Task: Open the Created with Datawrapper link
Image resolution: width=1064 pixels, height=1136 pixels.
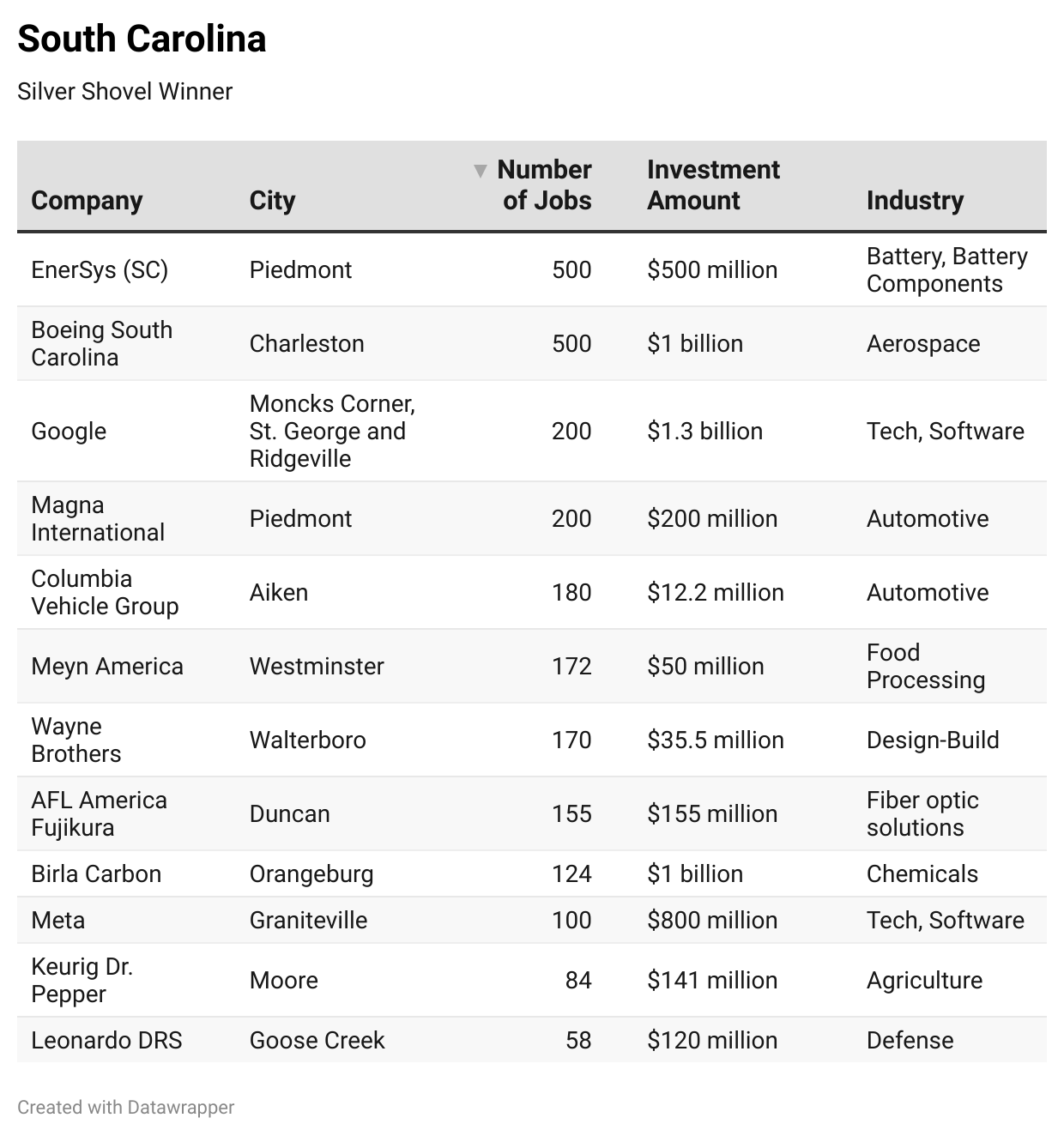Action: pyautogui.click(x=125, y=1107)
